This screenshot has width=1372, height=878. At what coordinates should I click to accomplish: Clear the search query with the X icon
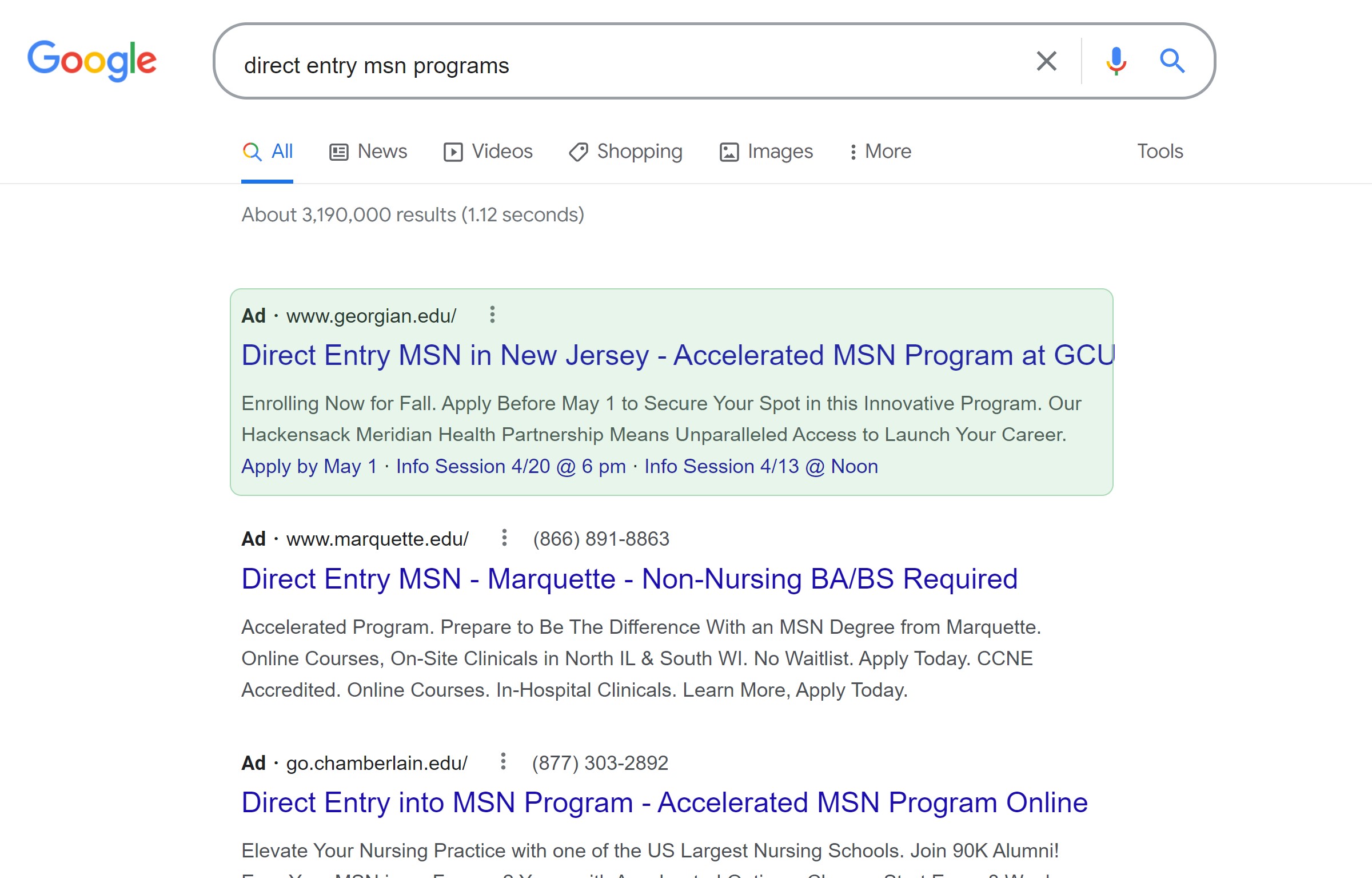click(x=1046, y=61)
